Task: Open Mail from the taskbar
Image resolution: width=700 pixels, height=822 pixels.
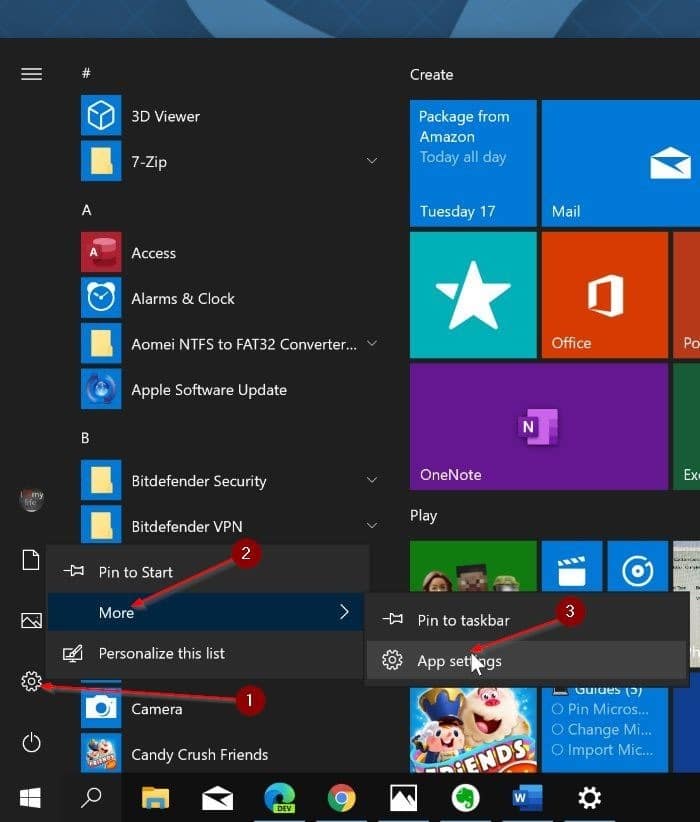Action: (218, 798)
